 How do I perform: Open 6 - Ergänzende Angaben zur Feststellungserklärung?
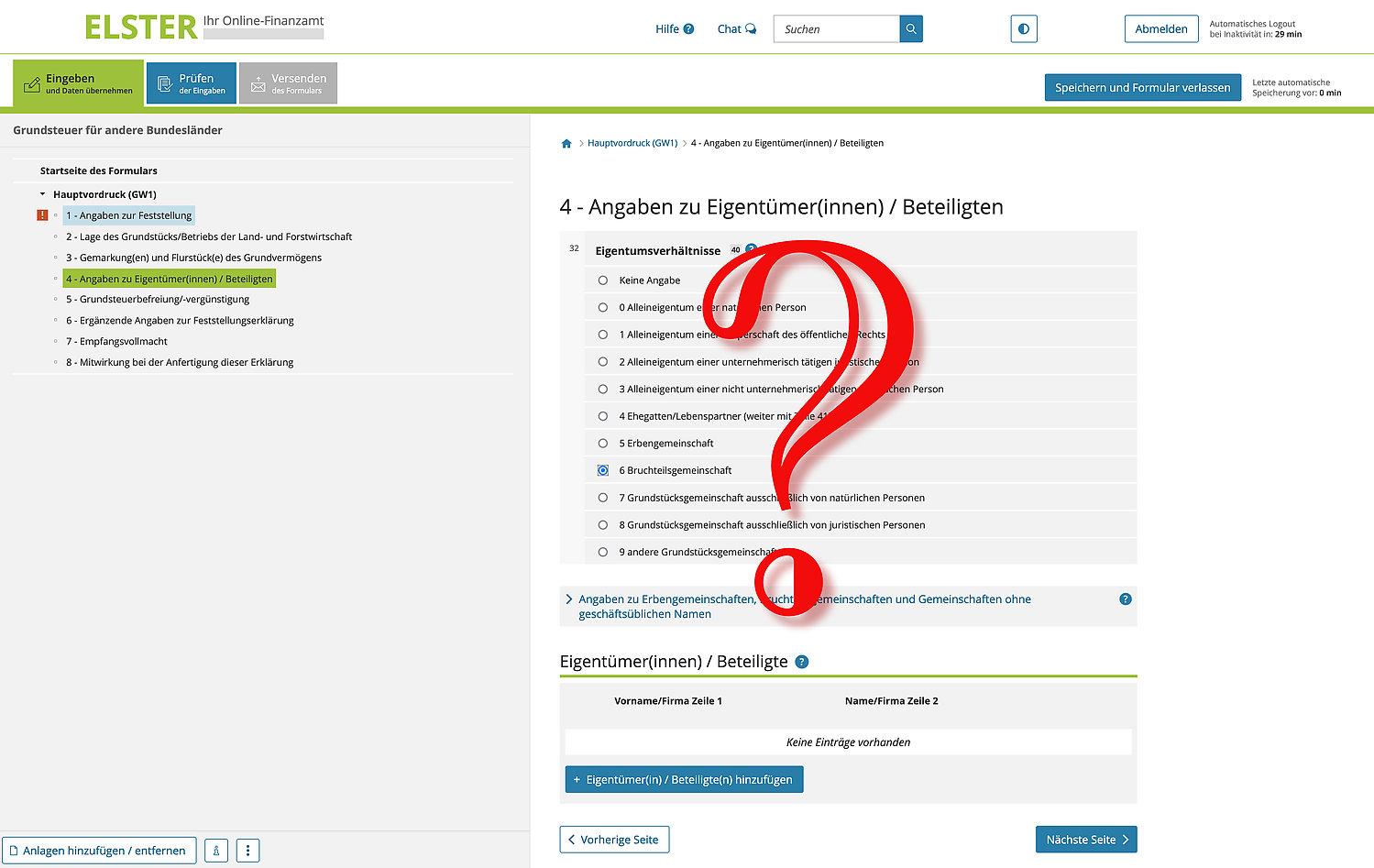point(180,321)
